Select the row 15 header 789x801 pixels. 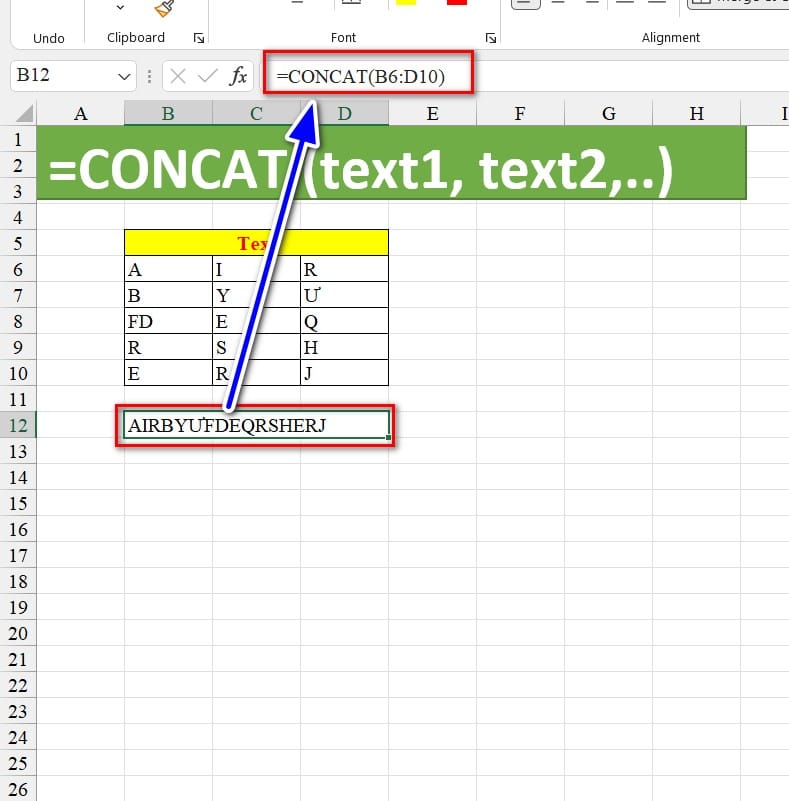tap(18, 503)
